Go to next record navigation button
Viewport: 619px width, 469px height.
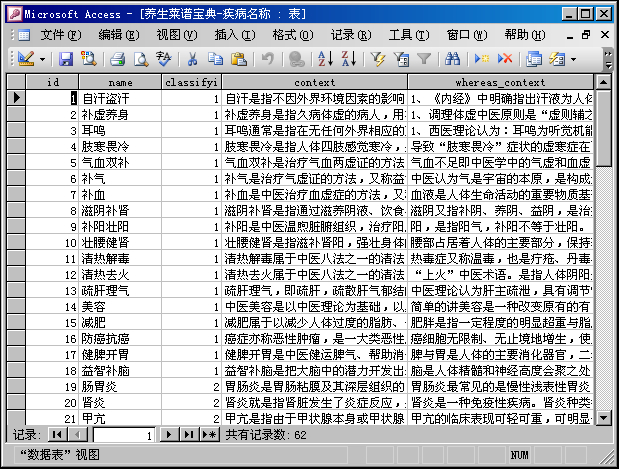point(169,435)
